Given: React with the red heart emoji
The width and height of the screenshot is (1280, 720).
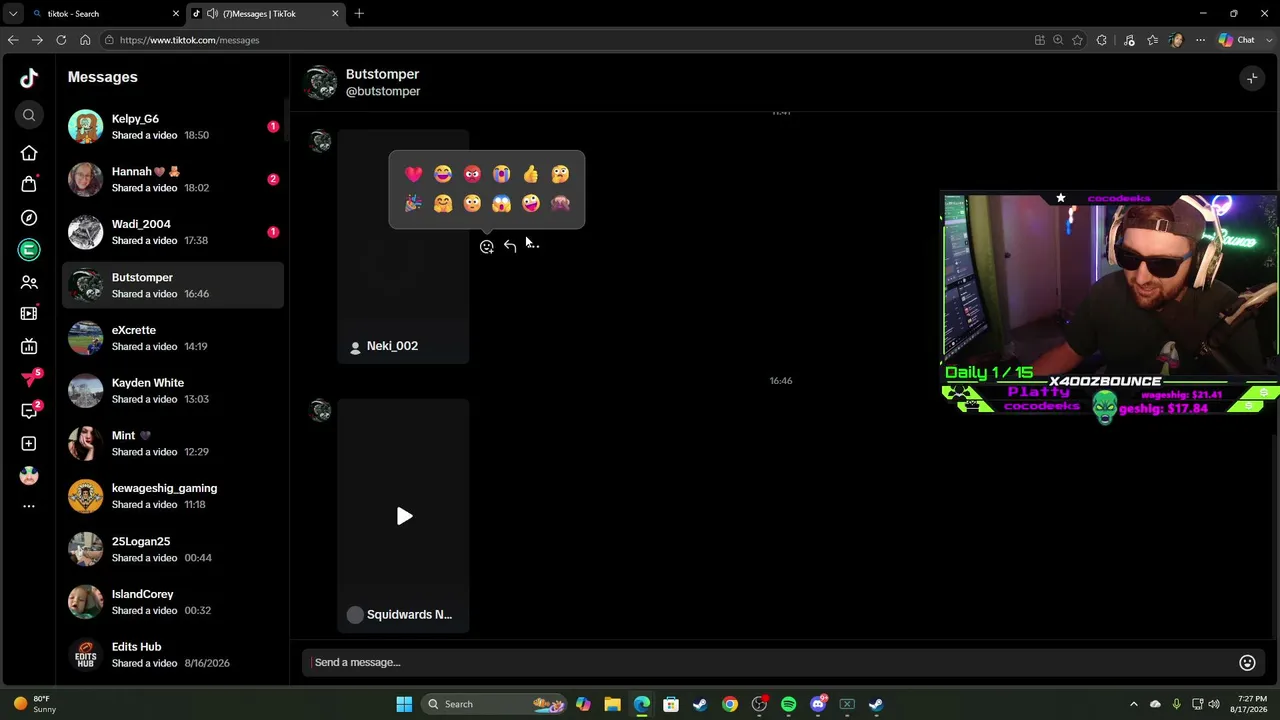Looking at the screenshot, I should 413,174.
